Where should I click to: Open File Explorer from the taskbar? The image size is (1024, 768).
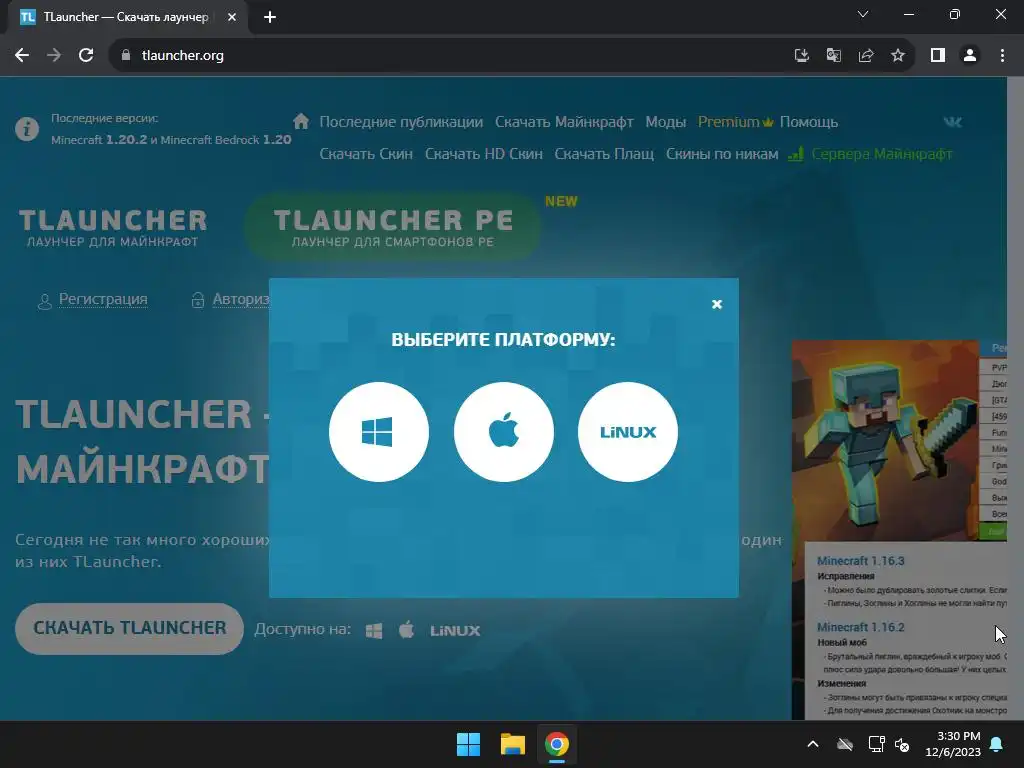(513, 744)
